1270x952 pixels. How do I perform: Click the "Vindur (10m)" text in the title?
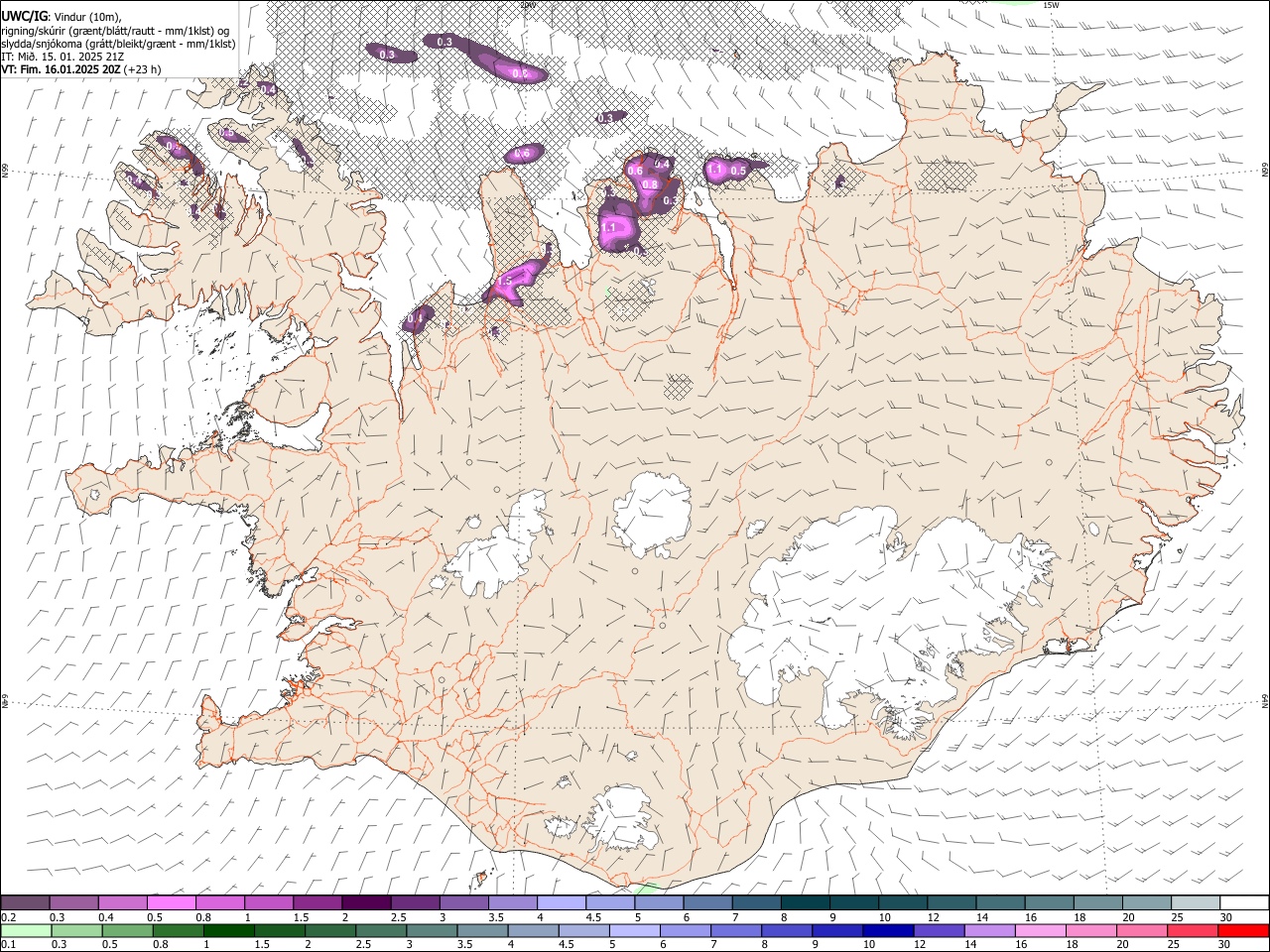click(86, 17)
